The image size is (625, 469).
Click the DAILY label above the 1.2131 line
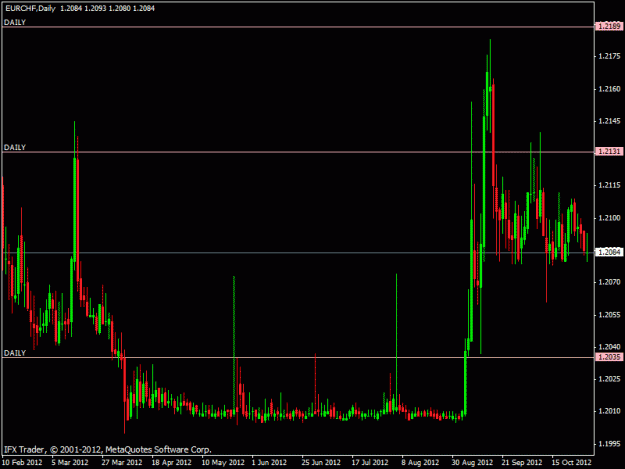click(x=15, y=147)
